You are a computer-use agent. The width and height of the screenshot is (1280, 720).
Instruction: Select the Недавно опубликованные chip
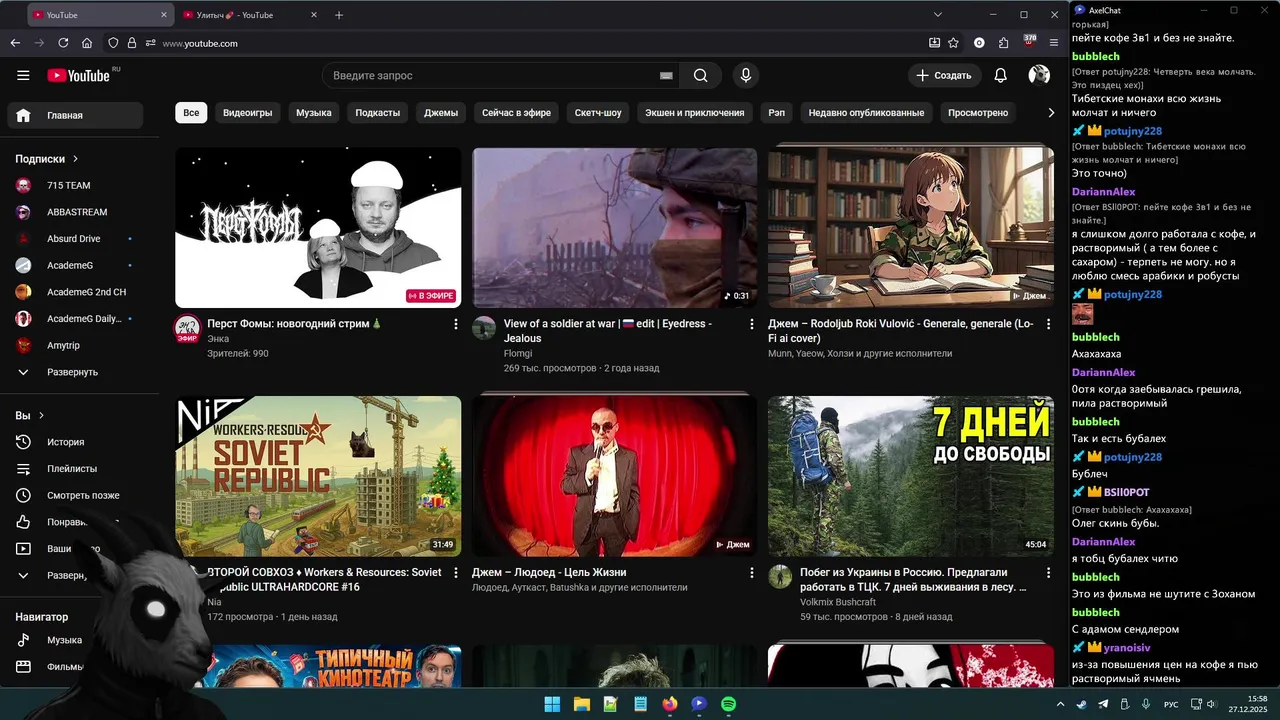pyautogui.click(x=866, y=113)
